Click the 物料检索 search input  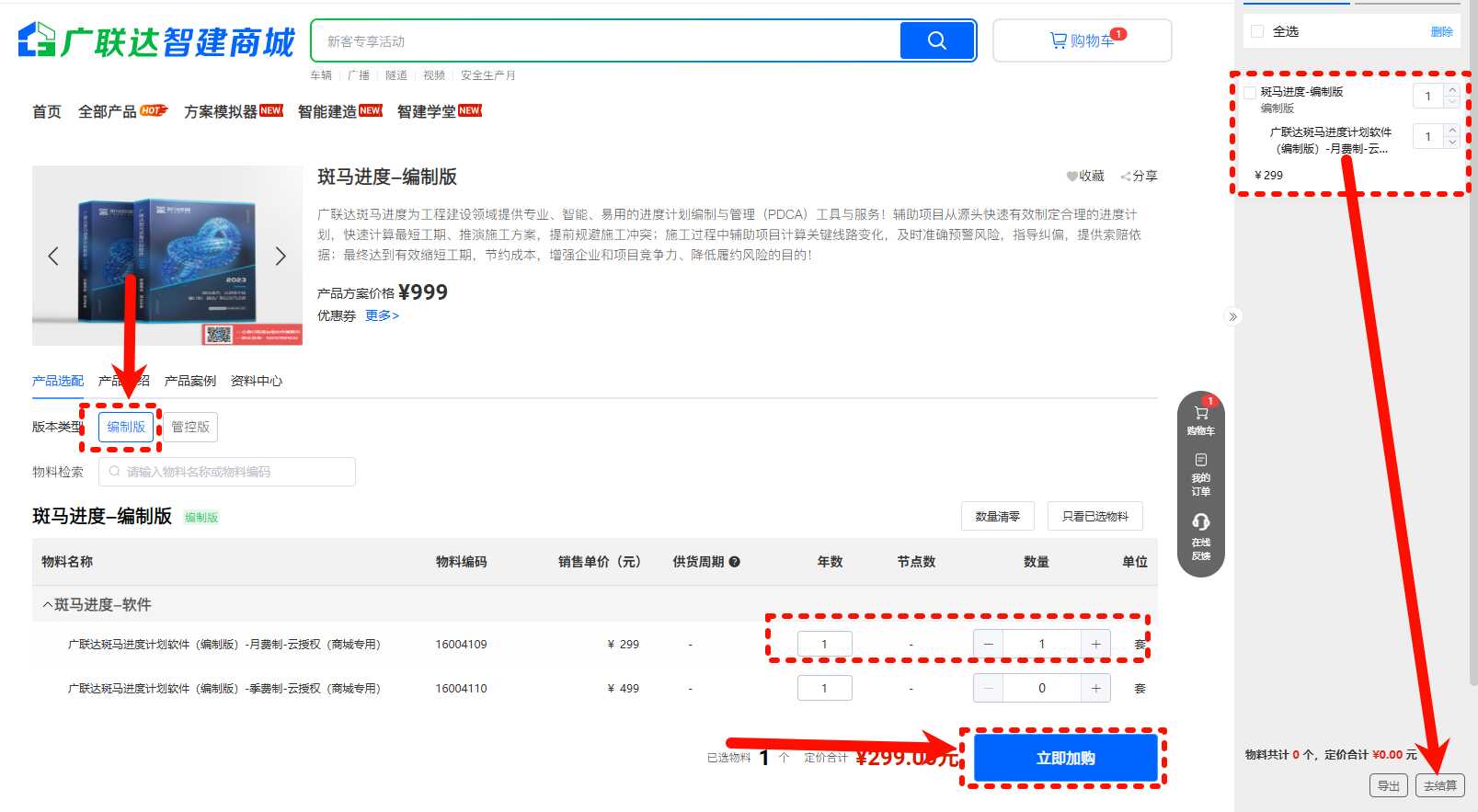[x=227, y=472]
